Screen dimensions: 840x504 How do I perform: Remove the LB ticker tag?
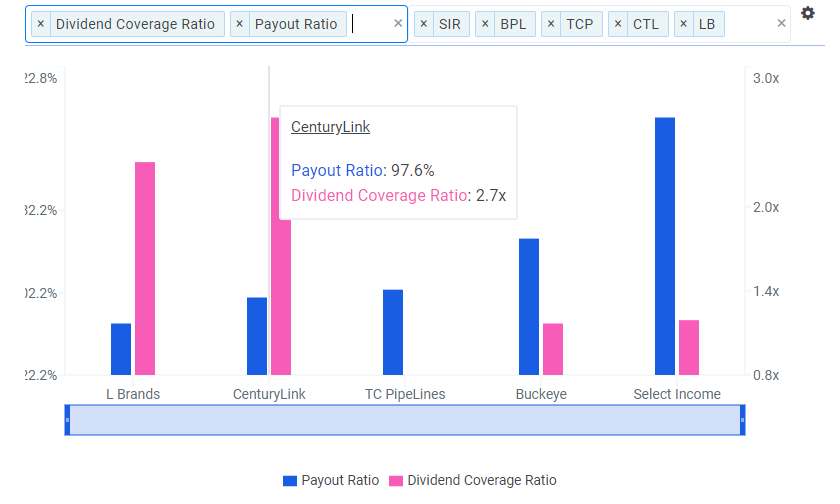(684, 24)
